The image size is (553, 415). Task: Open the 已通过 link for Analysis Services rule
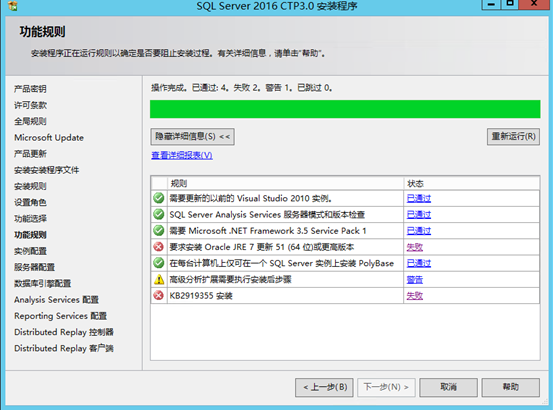419,214
